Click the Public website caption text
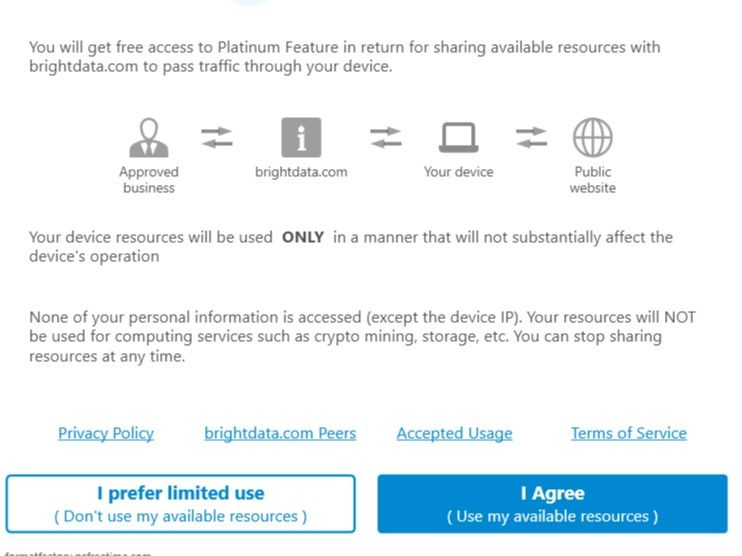Screen dimensions: 742x556 click(592, 180)
